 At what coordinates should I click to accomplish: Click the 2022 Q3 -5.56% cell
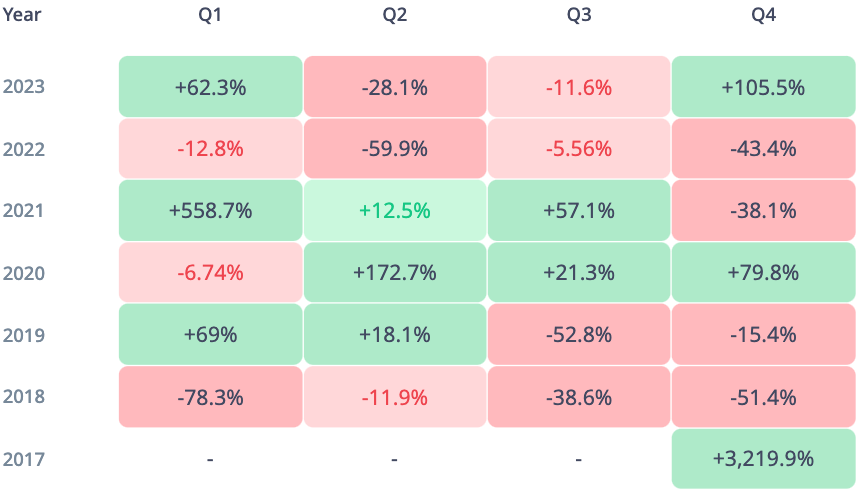(579, 149)
